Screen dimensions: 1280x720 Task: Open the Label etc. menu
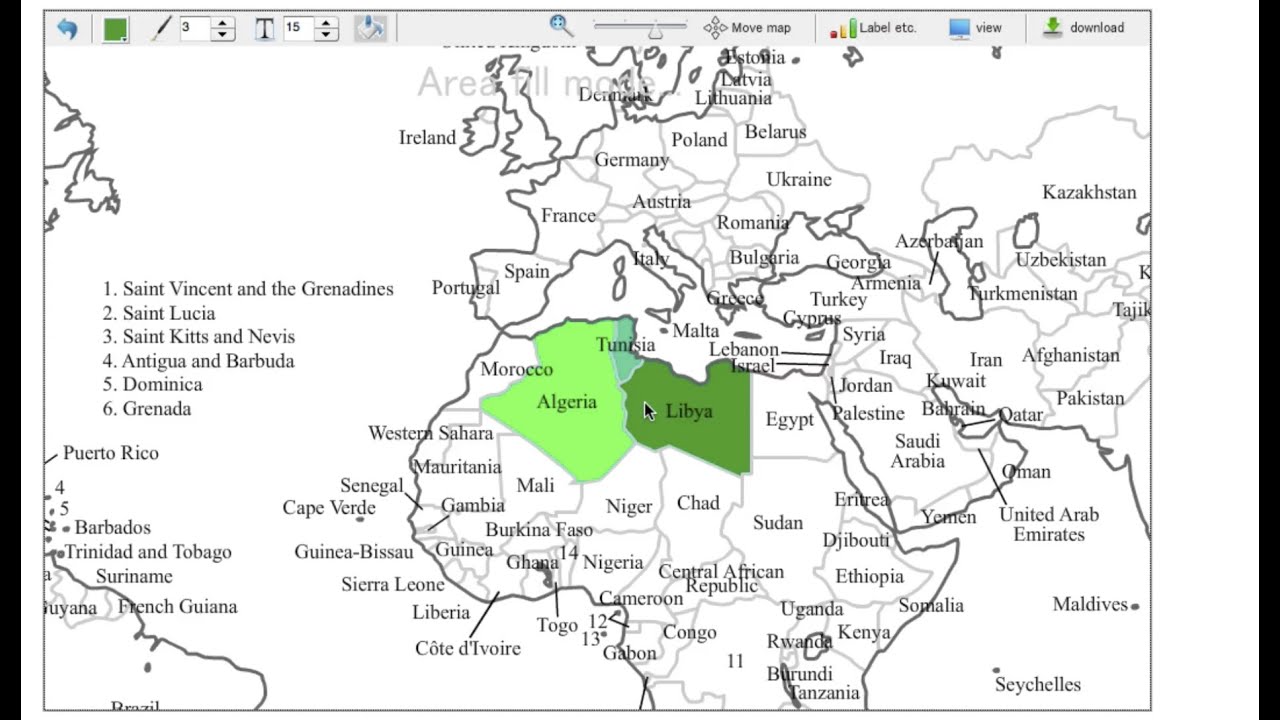click(x=873, y=28)
